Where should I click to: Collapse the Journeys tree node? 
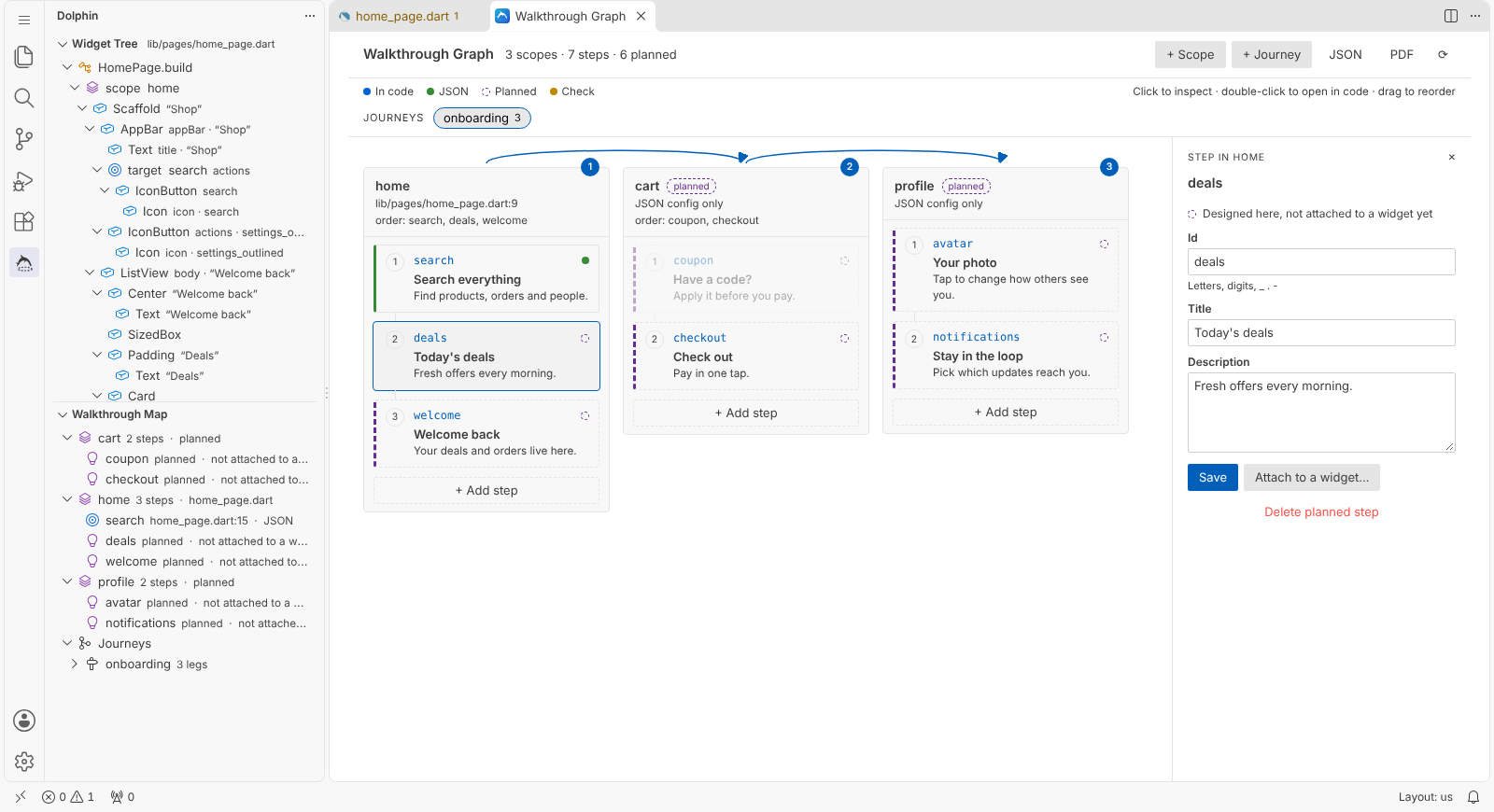point(67,644)
